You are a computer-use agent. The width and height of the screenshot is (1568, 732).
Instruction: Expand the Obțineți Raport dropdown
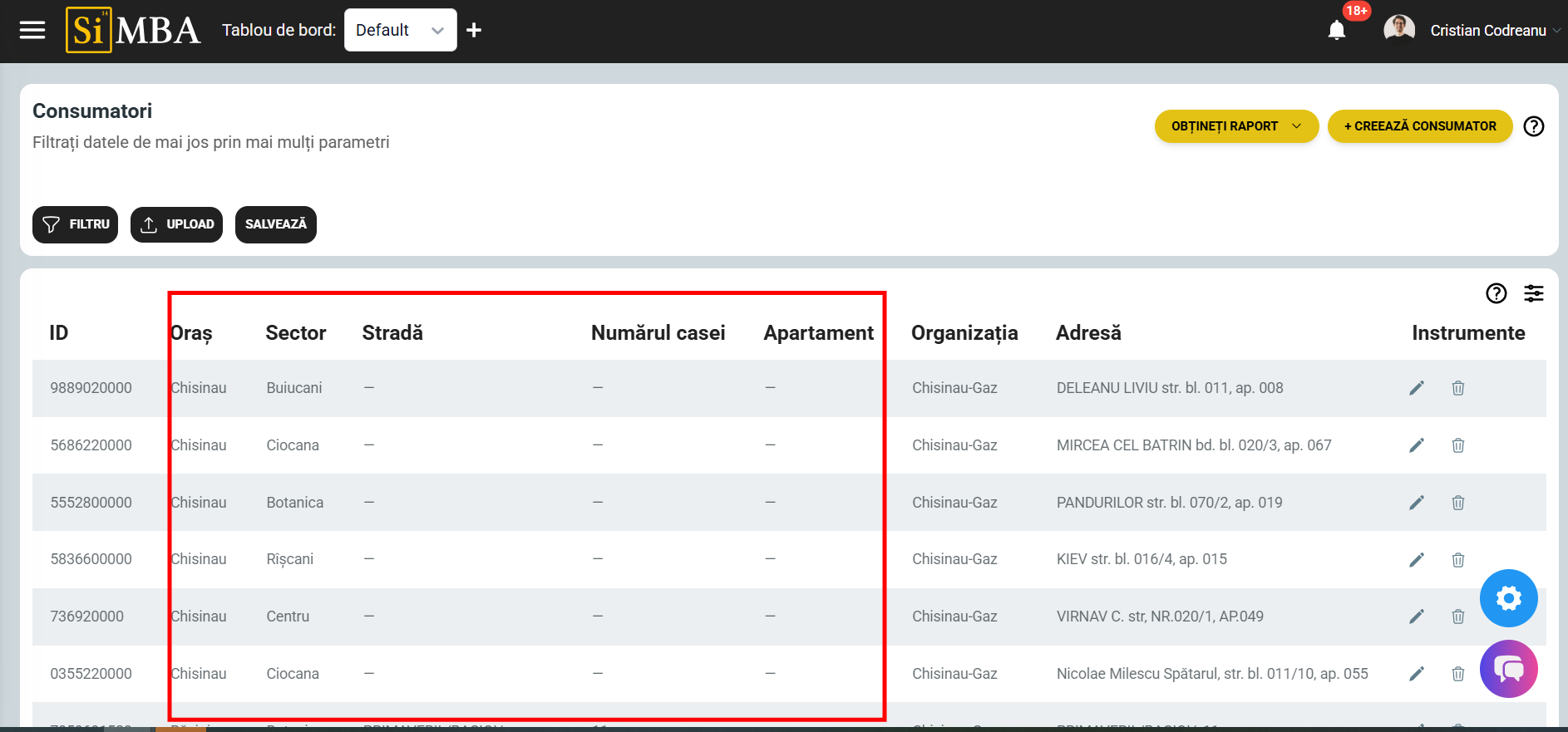[x=1235, y=126]
